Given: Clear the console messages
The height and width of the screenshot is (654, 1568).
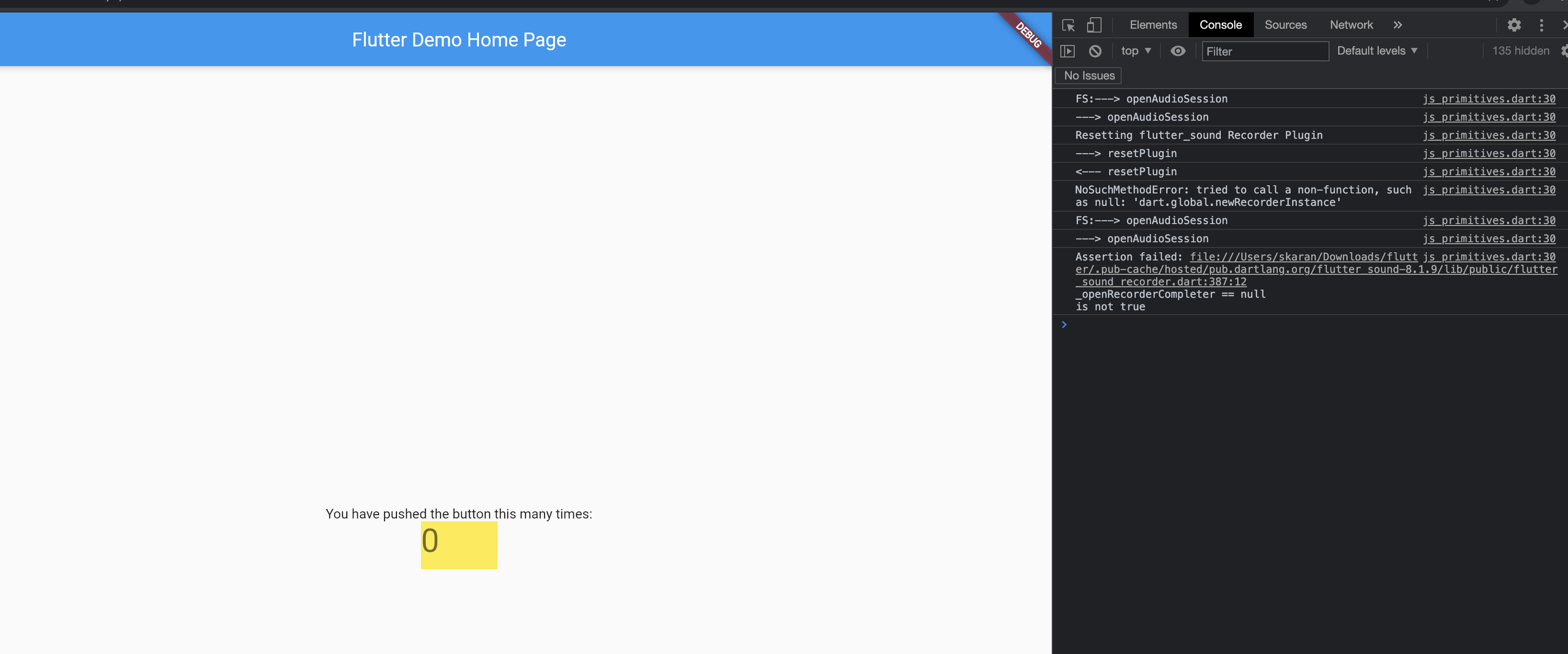Looking at the screenshot, I should (x=1096, y=51).
